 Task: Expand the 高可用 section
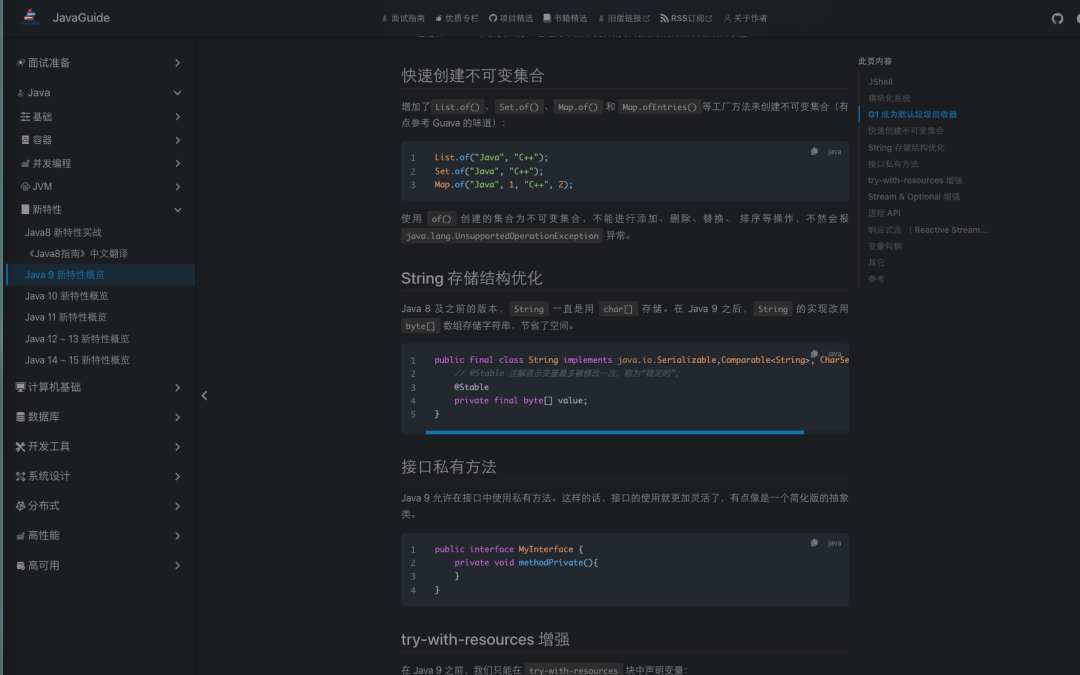tap(100, 565)
